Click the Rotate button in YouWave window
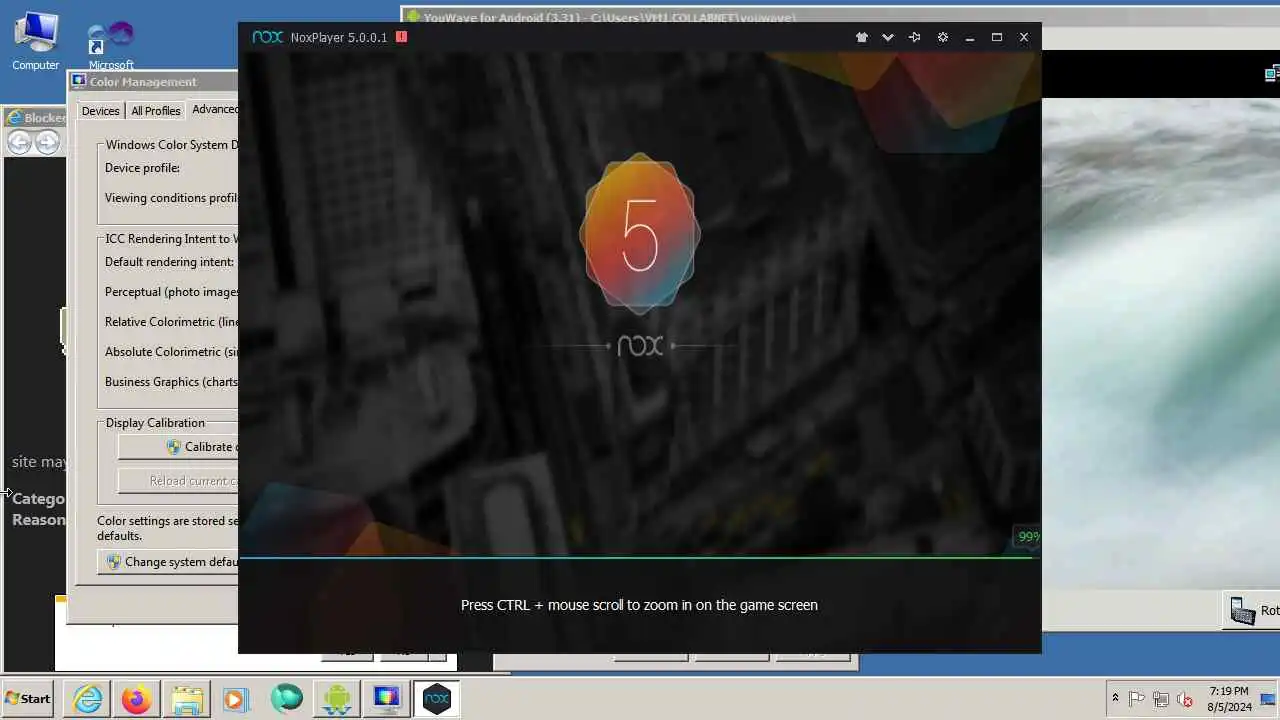Viewport: 1280px width, 720px height. coord(1252,610)
